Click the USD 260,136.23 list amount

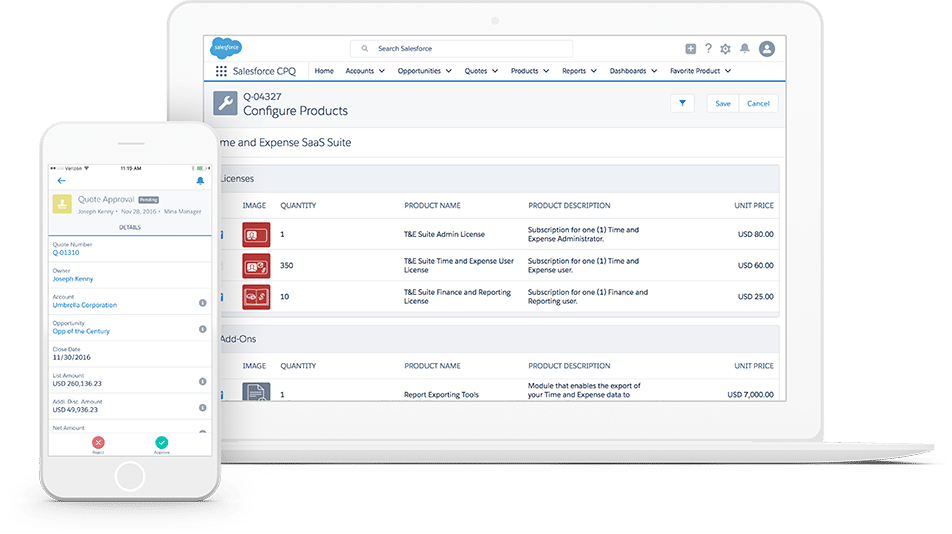click(77, 384)
